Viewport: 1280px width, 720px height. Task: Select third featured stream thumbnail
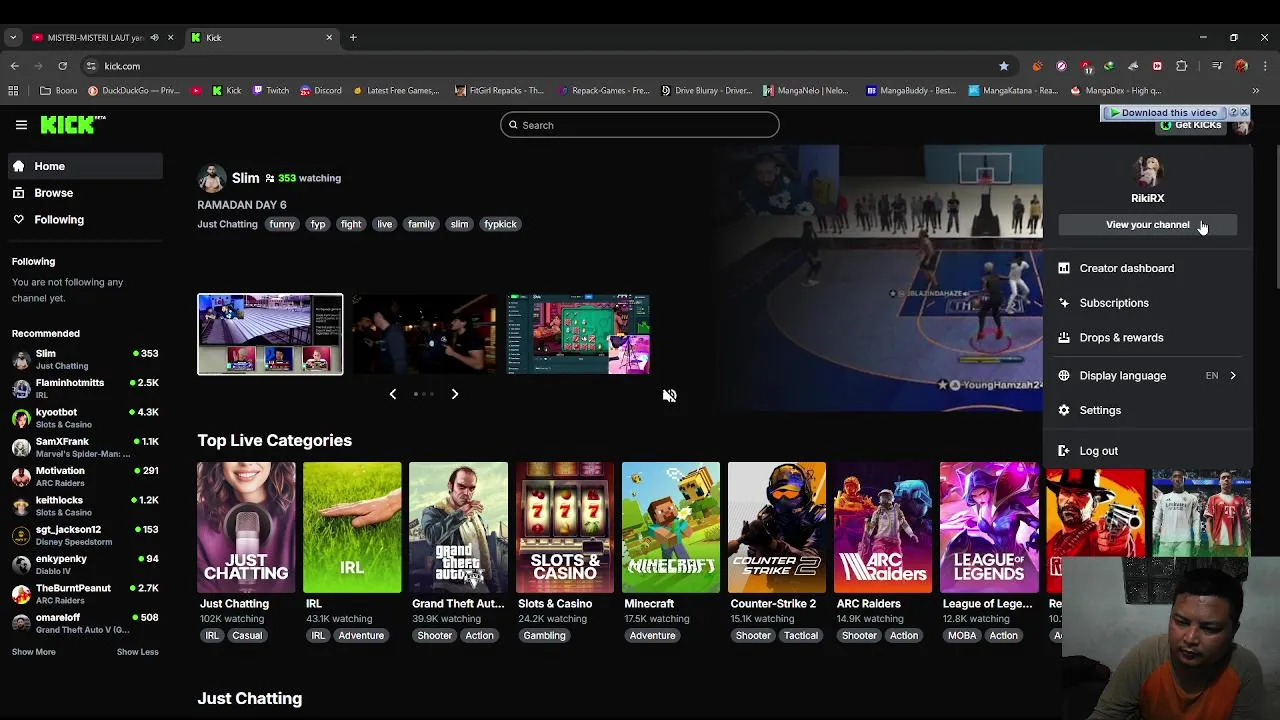tap(578, 334)
